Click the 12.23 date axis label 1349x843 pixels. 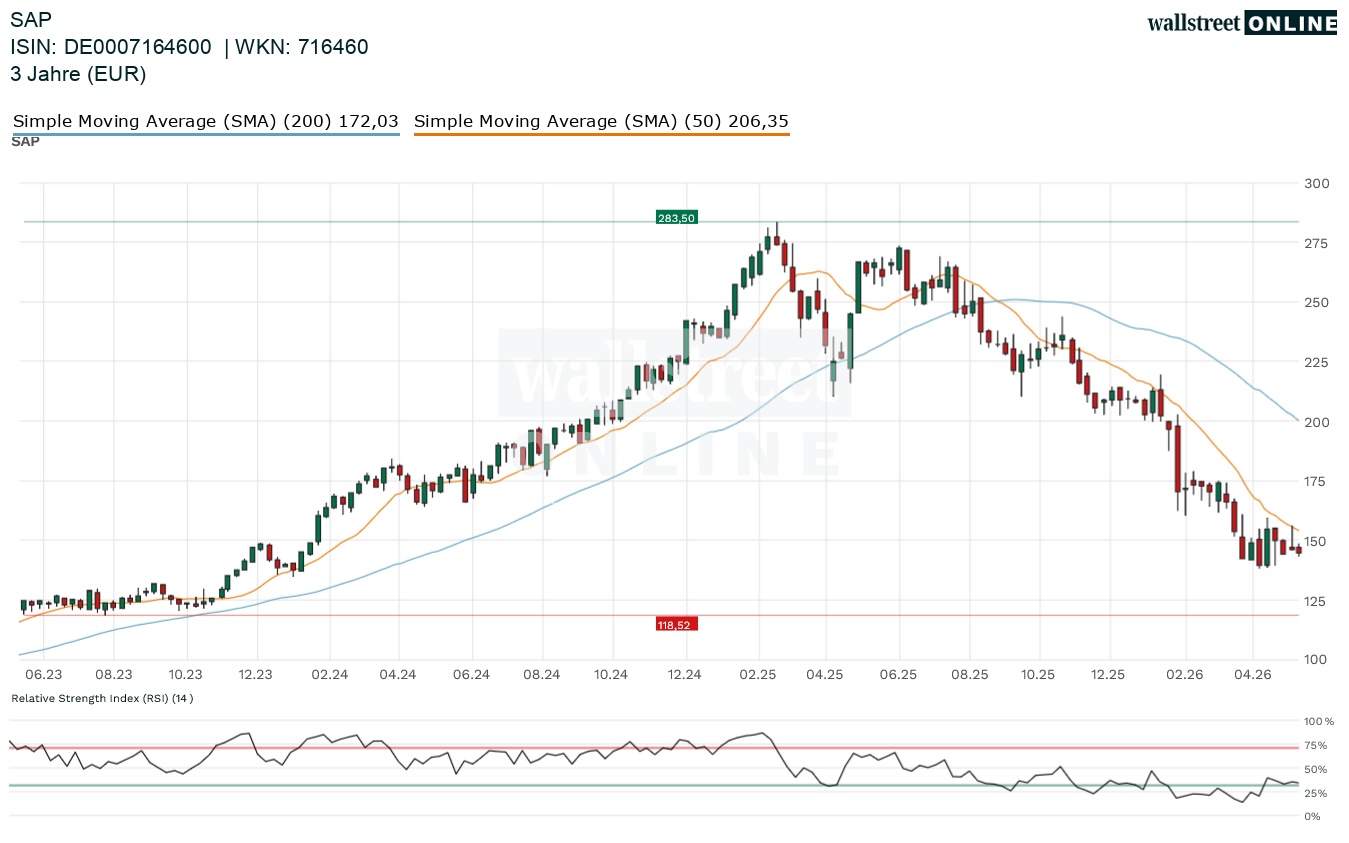[x=257, y=676]
